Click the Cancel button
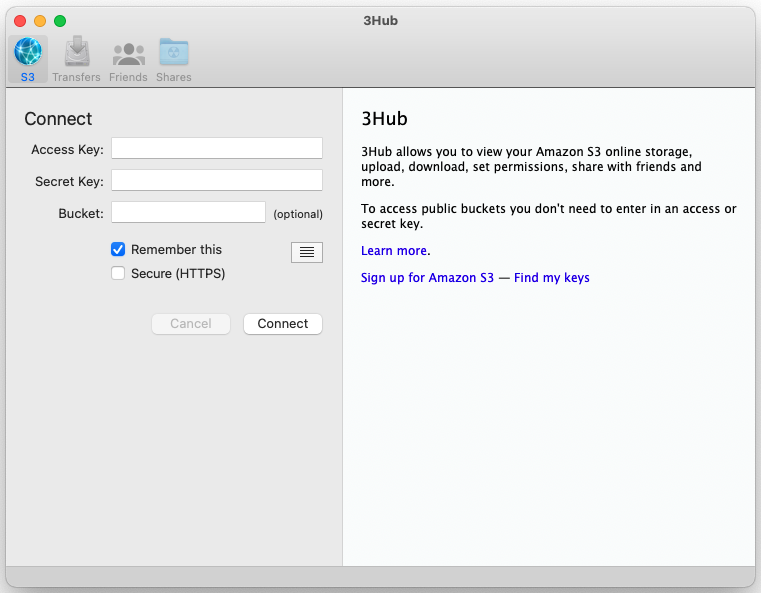The image size is (761, 593). (191, 324)
